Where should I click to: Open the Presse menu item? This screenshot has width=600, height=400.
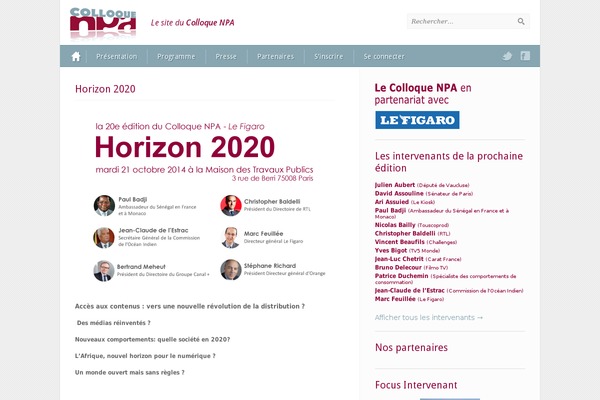click(x=226, y=56)
